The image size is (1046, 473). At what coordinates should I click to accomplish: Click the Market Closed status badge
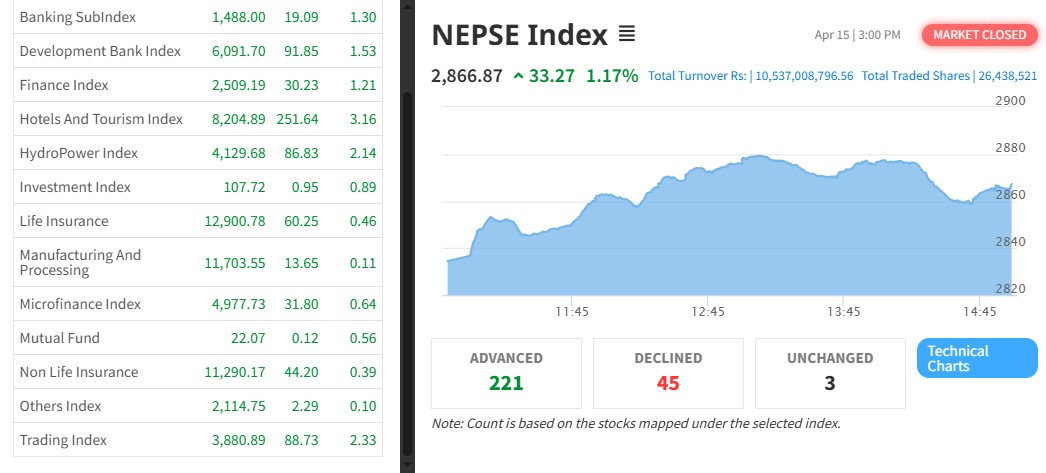(979, 35)
